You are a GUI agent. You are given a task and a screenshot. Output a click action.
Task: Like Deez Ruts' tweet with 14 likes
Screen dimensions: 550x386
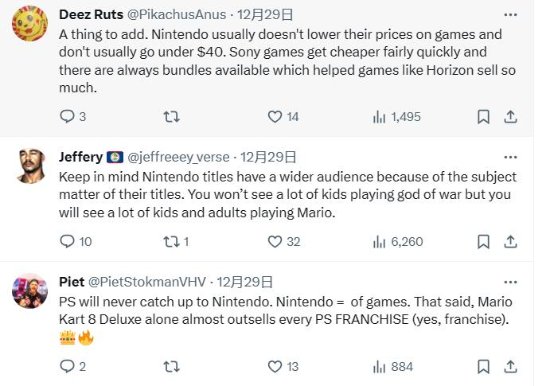pos(283,117)
